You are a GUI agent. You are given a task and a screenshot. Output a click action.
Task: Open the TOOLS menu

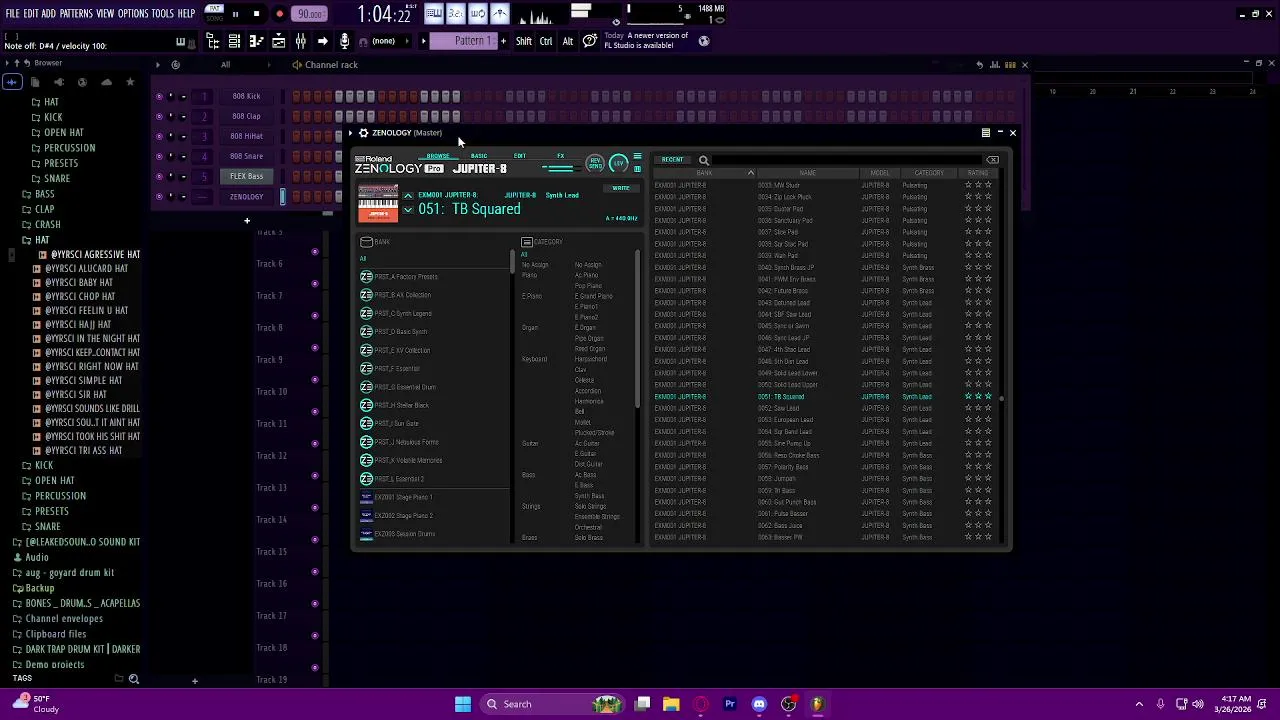[x=162, y=14]
